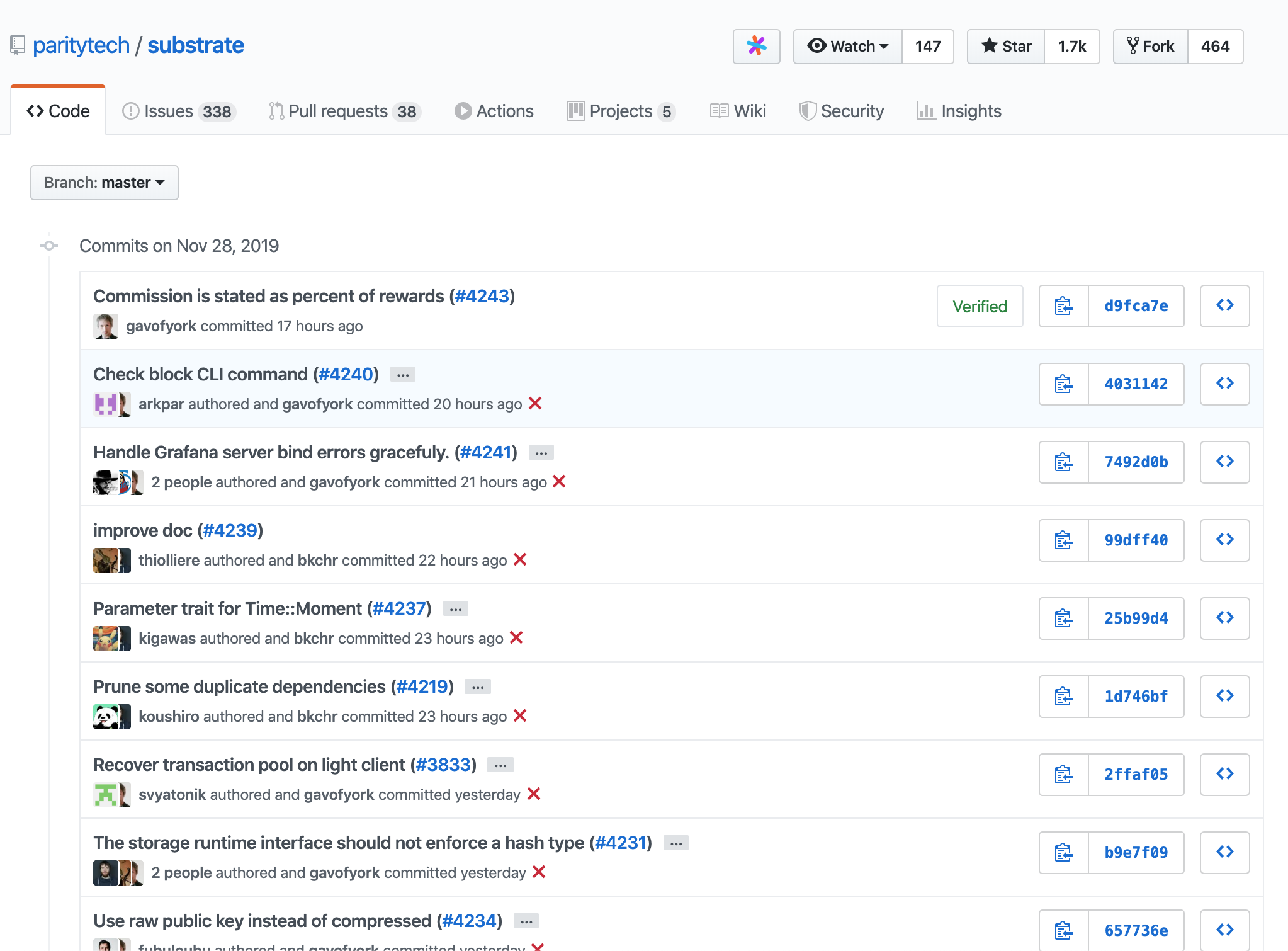View failed status for improve doc commit

pos(520,559)
